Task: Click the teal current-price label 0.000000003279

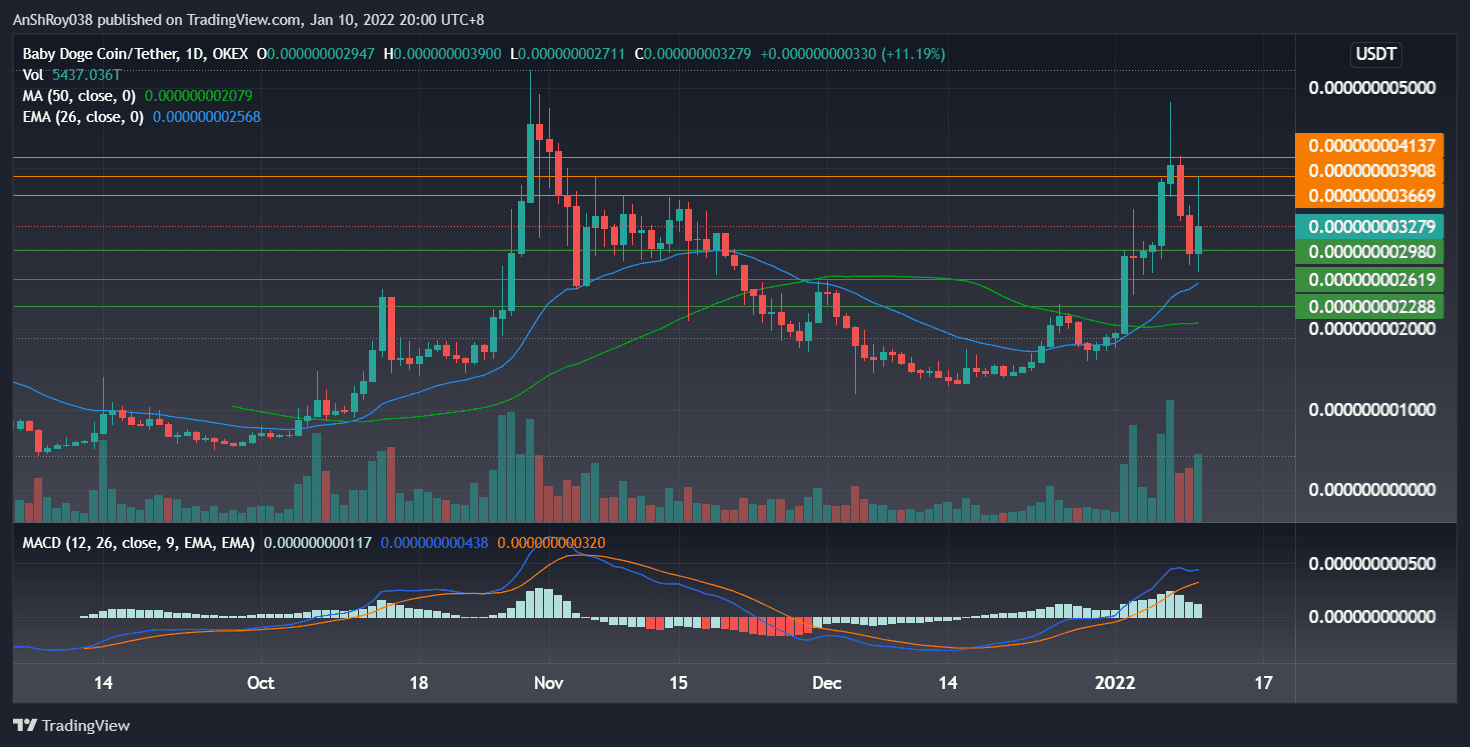Action: tap(1370, 225)
